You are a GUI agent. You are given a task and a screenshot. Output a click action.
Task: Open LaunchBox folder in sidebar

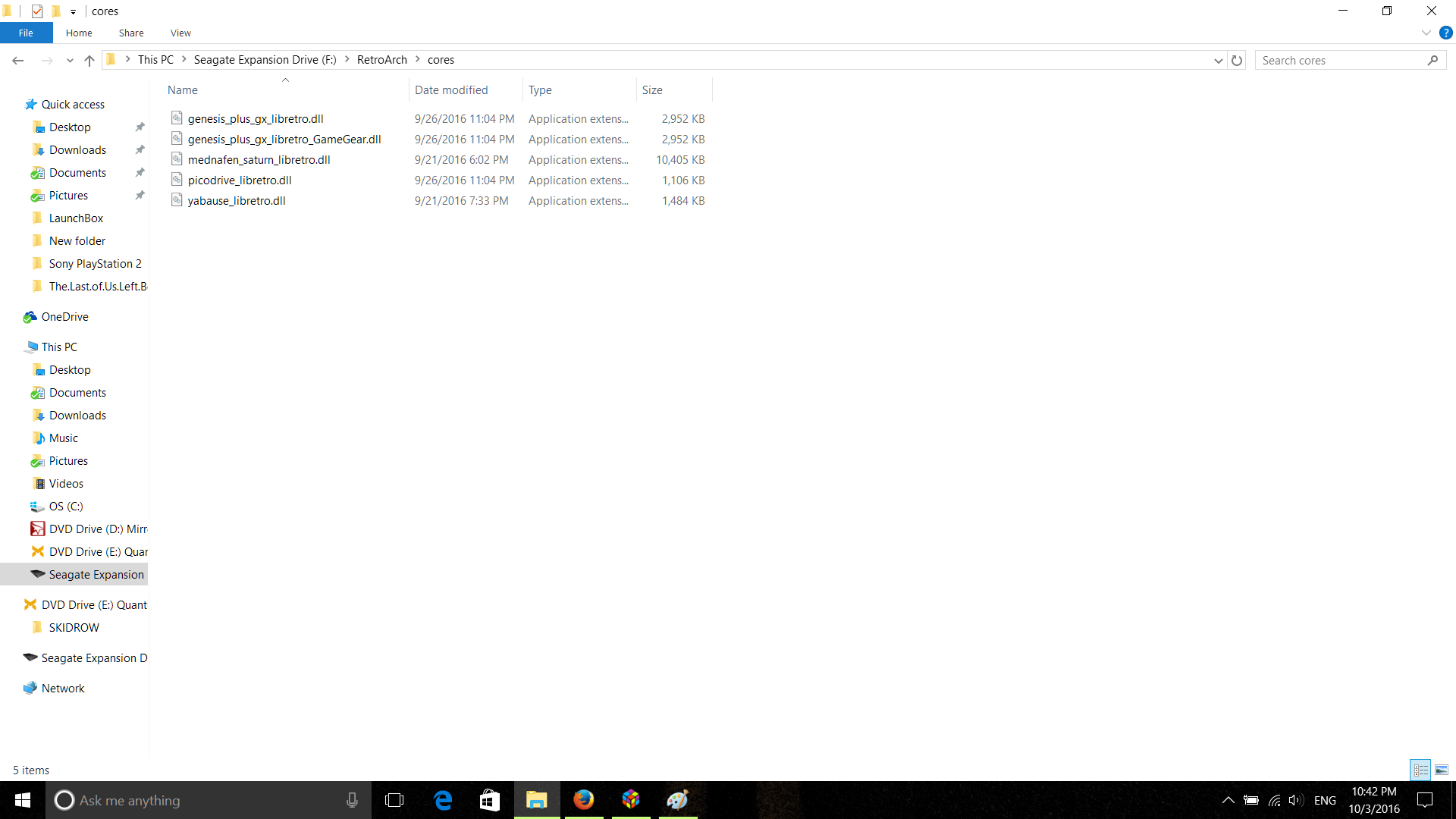pos(76,218)
